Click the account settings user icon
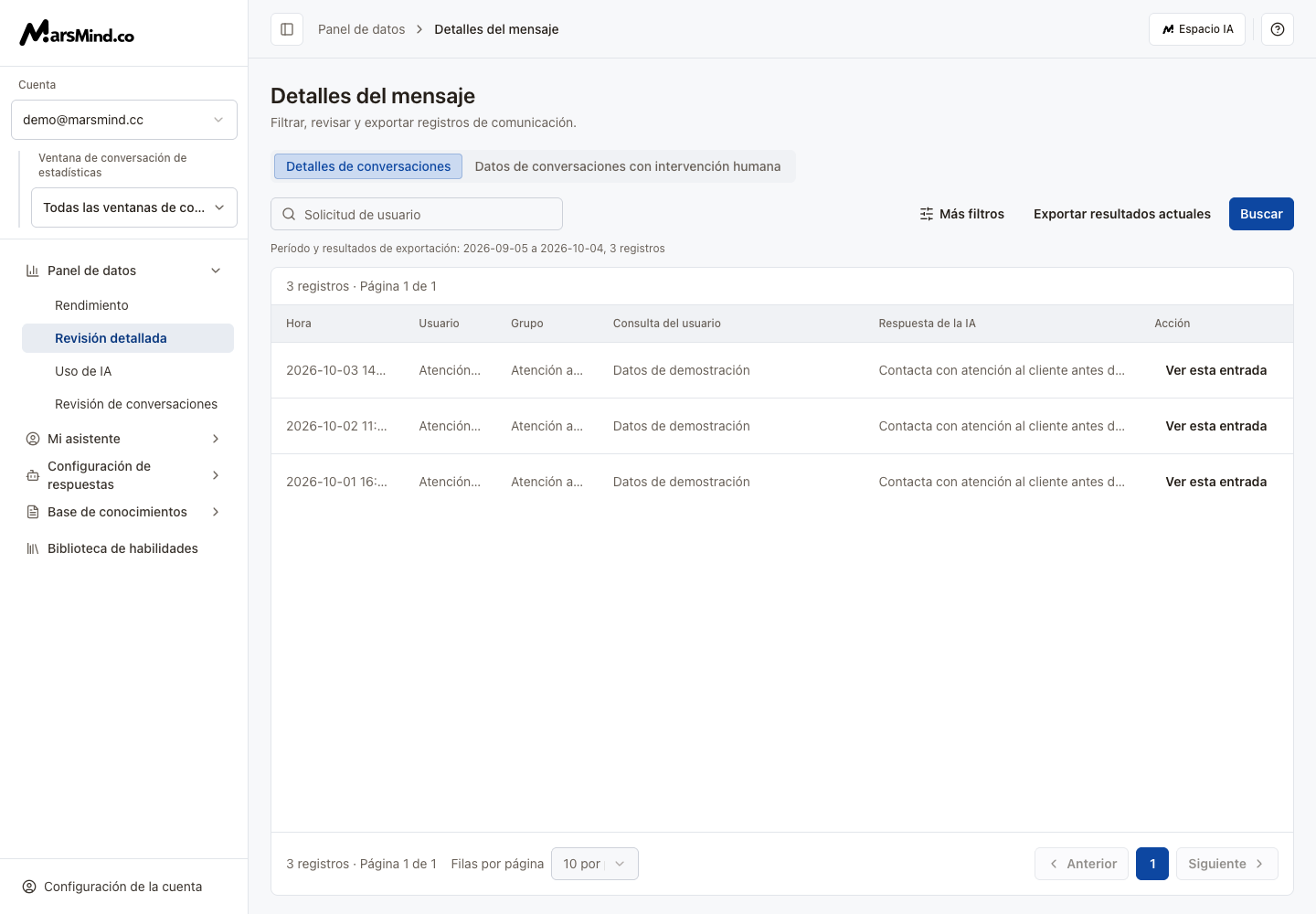 [29, 887]
